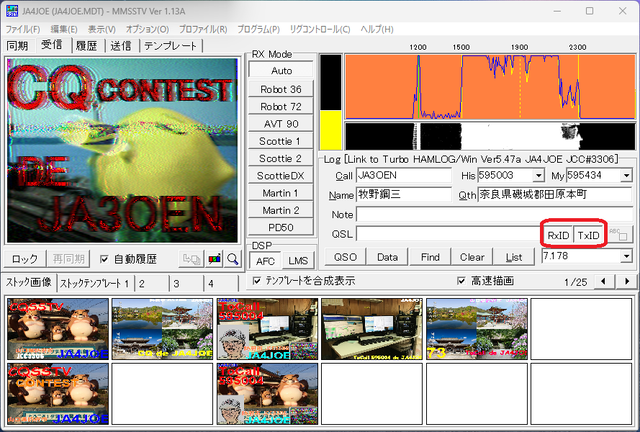Switch to 履歴 tab
This screenshot has width=640, height=432.
[x=87, y=46]
